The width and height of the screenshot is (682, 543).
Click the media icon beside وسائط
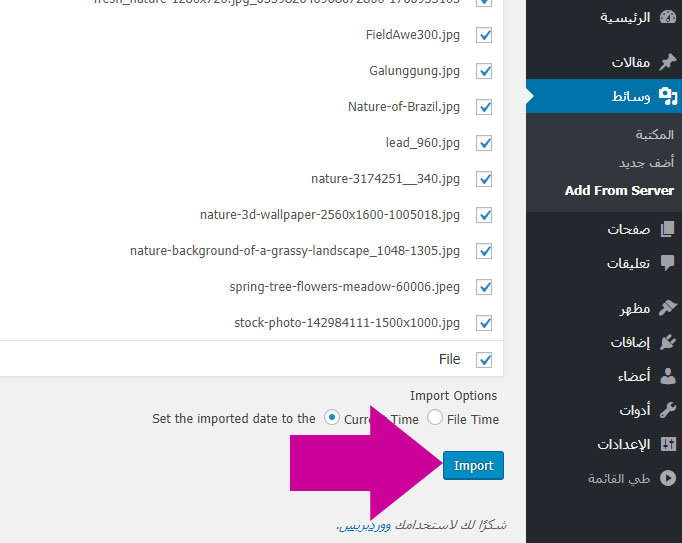coord(668,96)
